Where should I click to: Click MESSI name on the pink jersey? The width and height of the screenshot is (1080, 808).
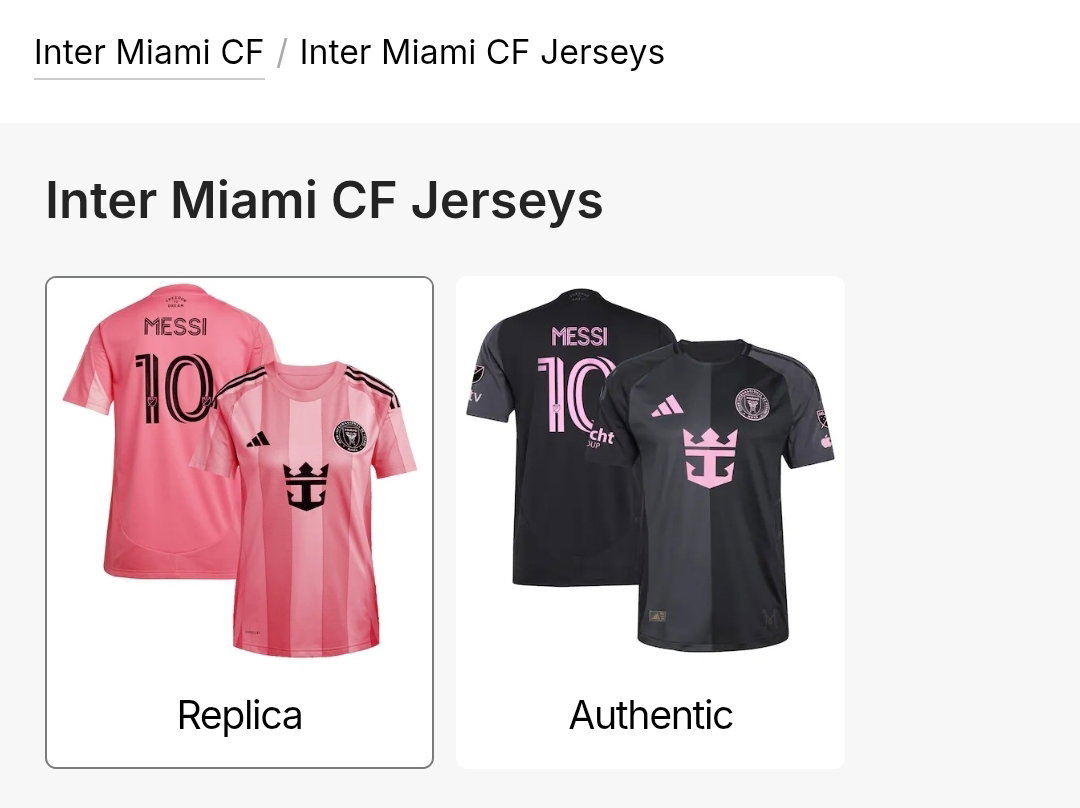(x=175, y=327)
